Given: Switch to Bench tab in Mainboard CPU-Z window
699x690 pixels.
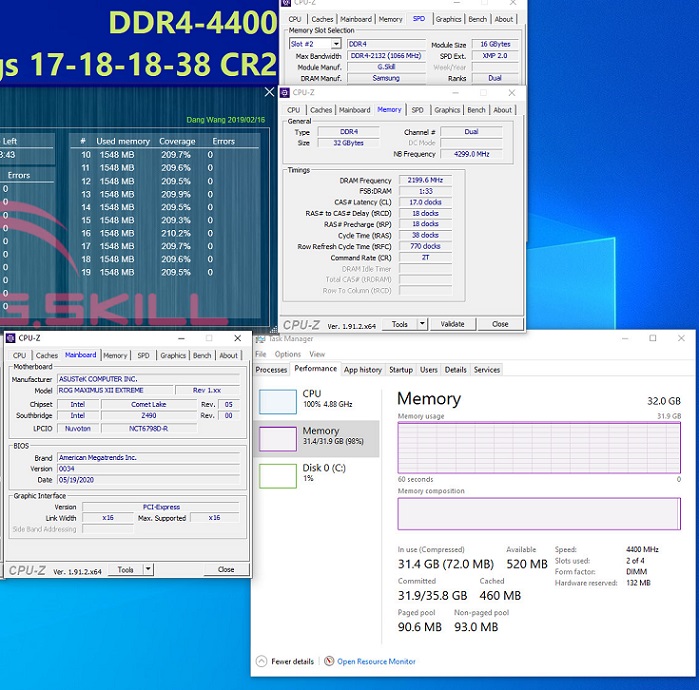Looking at the screenshot, I should click(x=202, y=355).
